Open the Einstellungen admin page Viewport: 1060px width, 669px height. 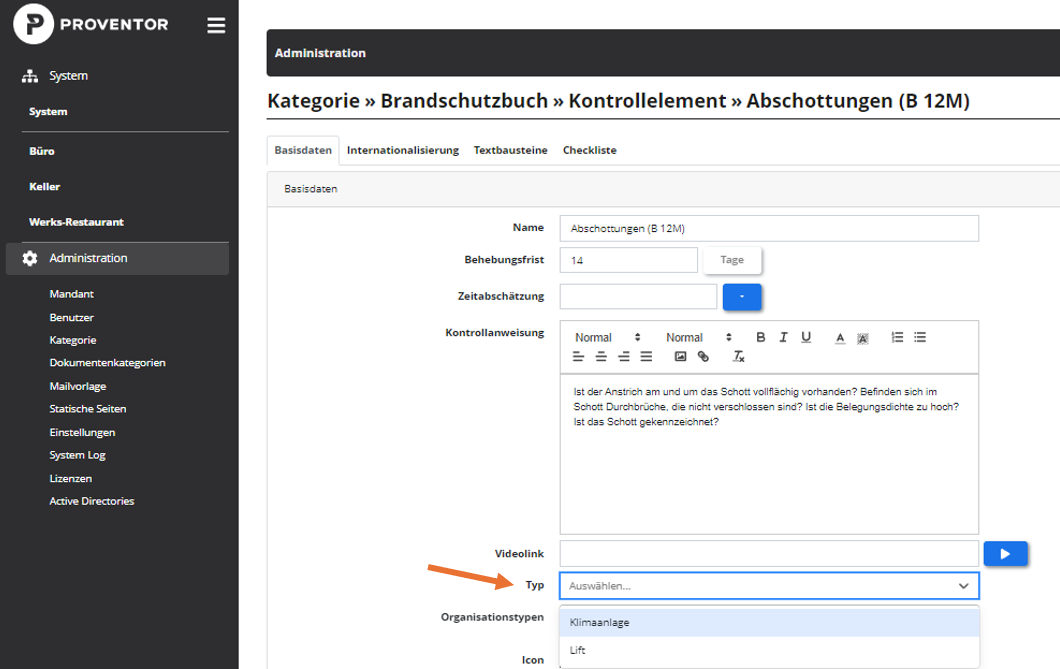pyautogui.click(x=82, y=432)
